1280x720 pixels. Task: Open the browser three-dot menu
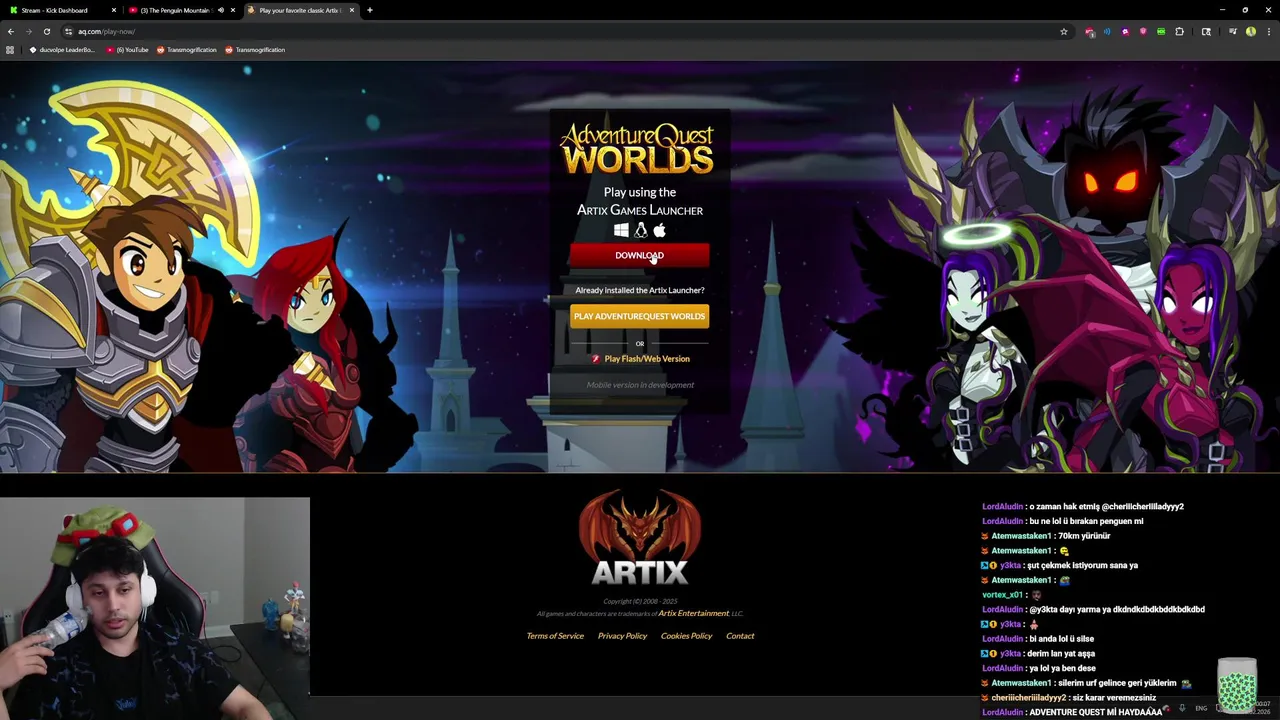(1268, 31)
